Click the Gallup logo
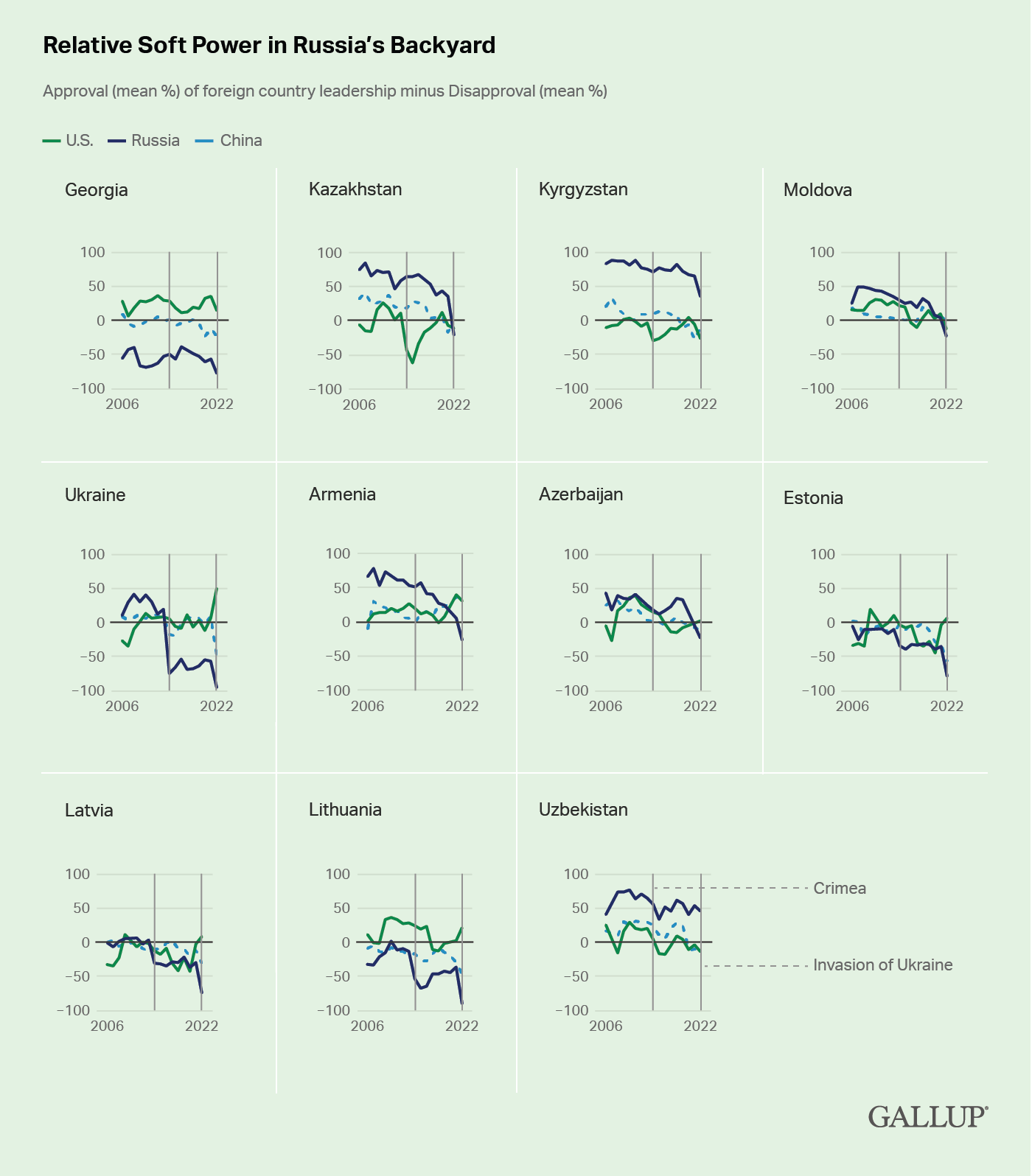The height and width of the screenshot is (1176, 1032). coord(927,1116)
